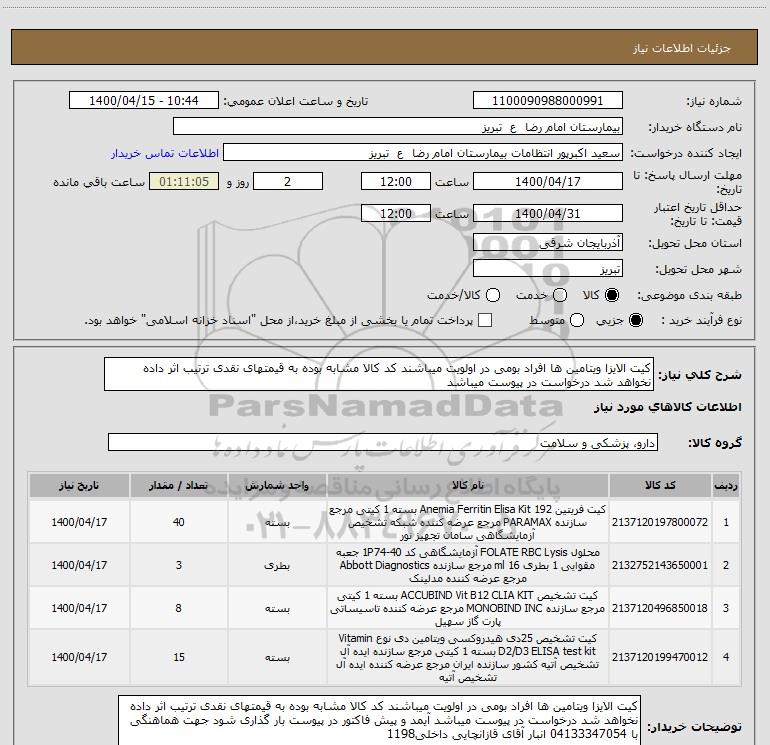Click the کد کالا column header
Image resolution: width=770 pixels, height=745 pixels.
[x=660, y=486]
